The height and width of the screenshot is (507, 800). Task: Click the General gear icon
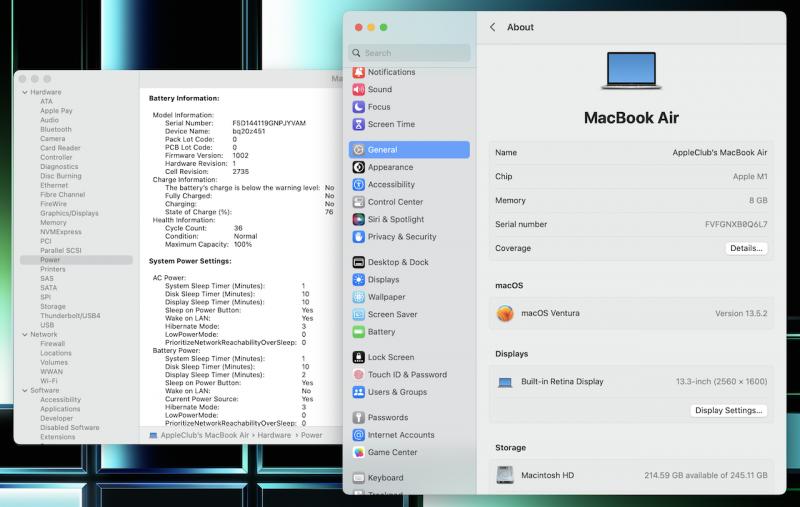(x=359, y=149)
